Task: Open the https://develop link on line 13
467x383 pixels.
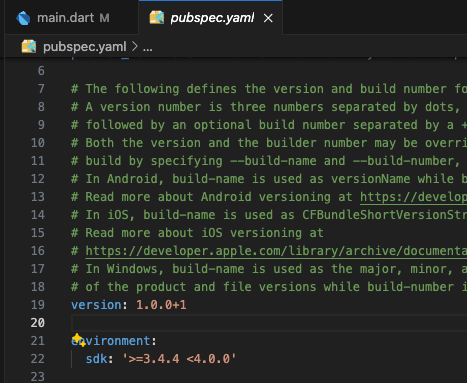Action: [x=413, y=197]
